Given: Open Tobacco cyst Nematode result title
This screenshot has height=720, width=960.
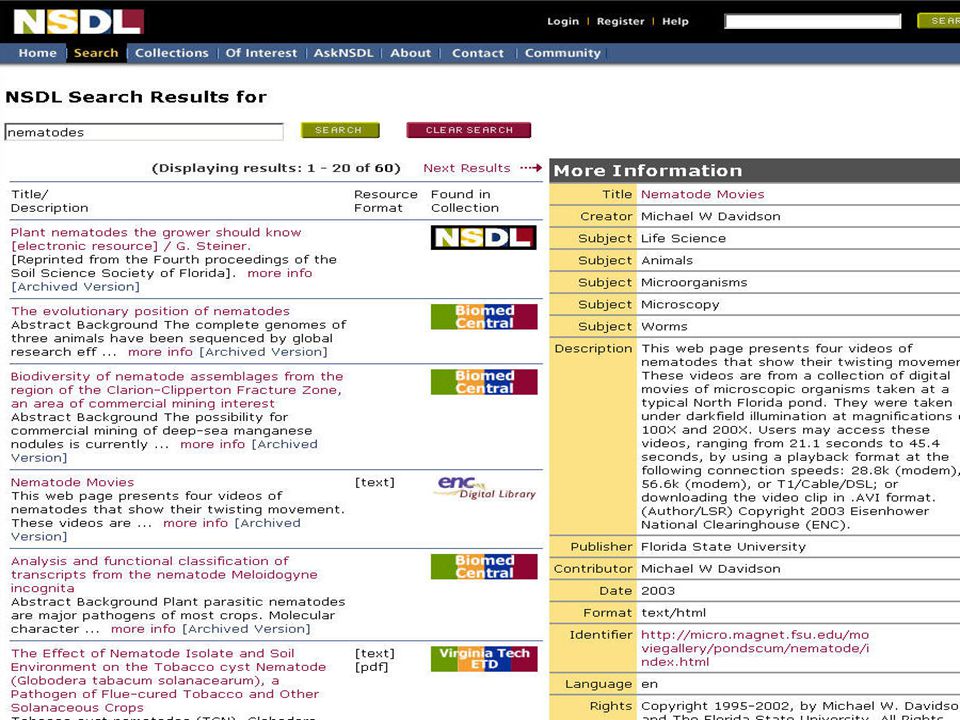Looking at the screenshot, I should pos(168,680).
